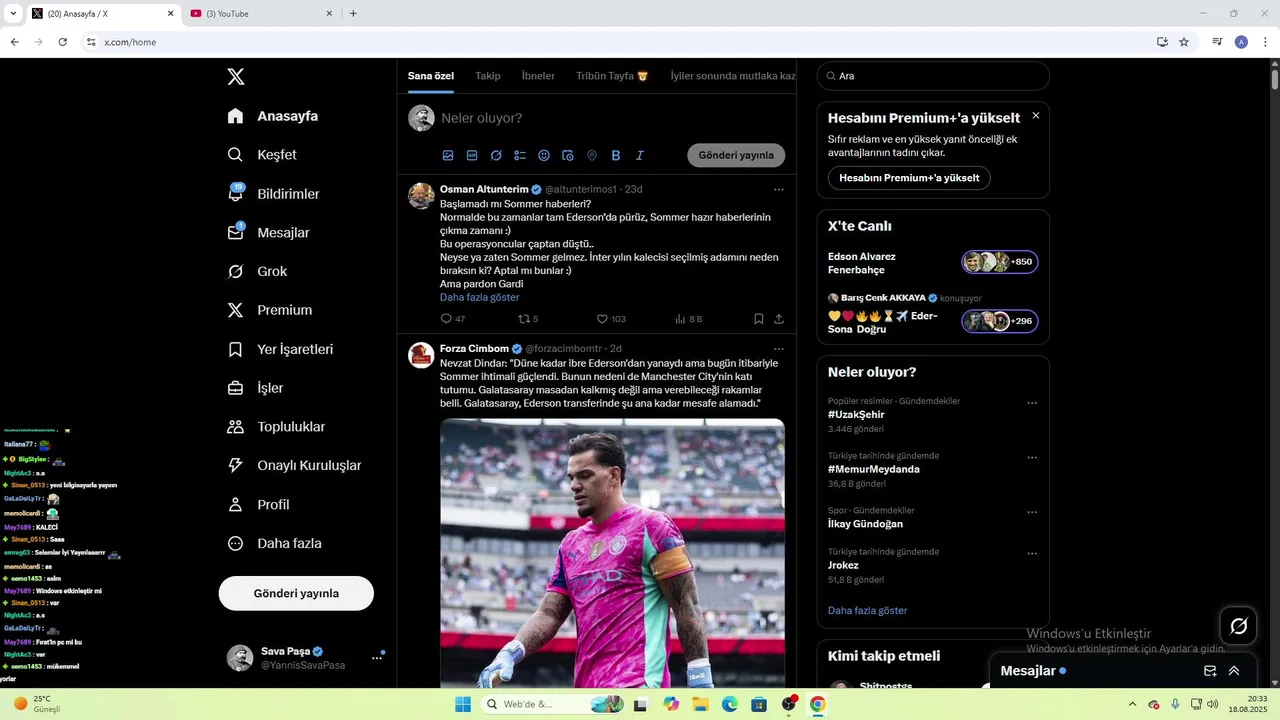This screenshot has height=720, width=1280.
Task: Open options for İlkay Gündoğan trend
Action: (x=1032, y=513)
